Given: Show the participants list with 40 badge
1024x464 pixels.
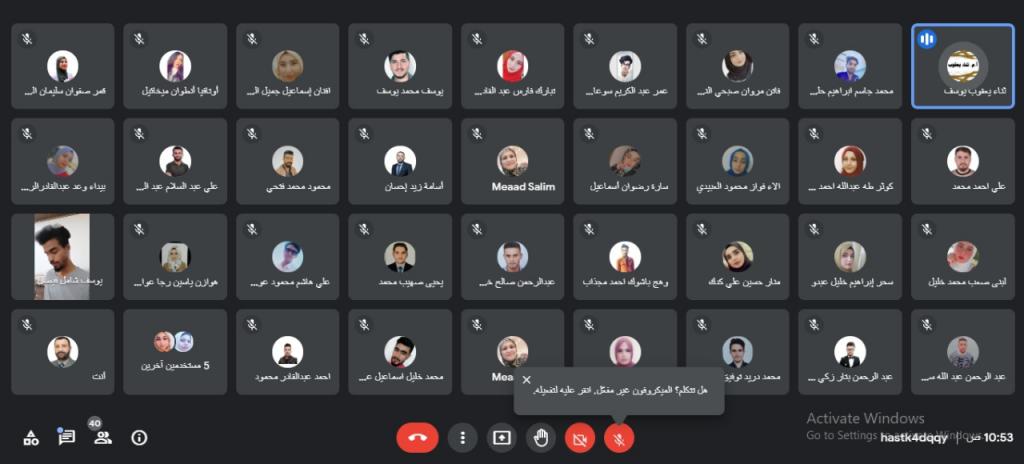Looking at the screenshot, I should 103,437.
